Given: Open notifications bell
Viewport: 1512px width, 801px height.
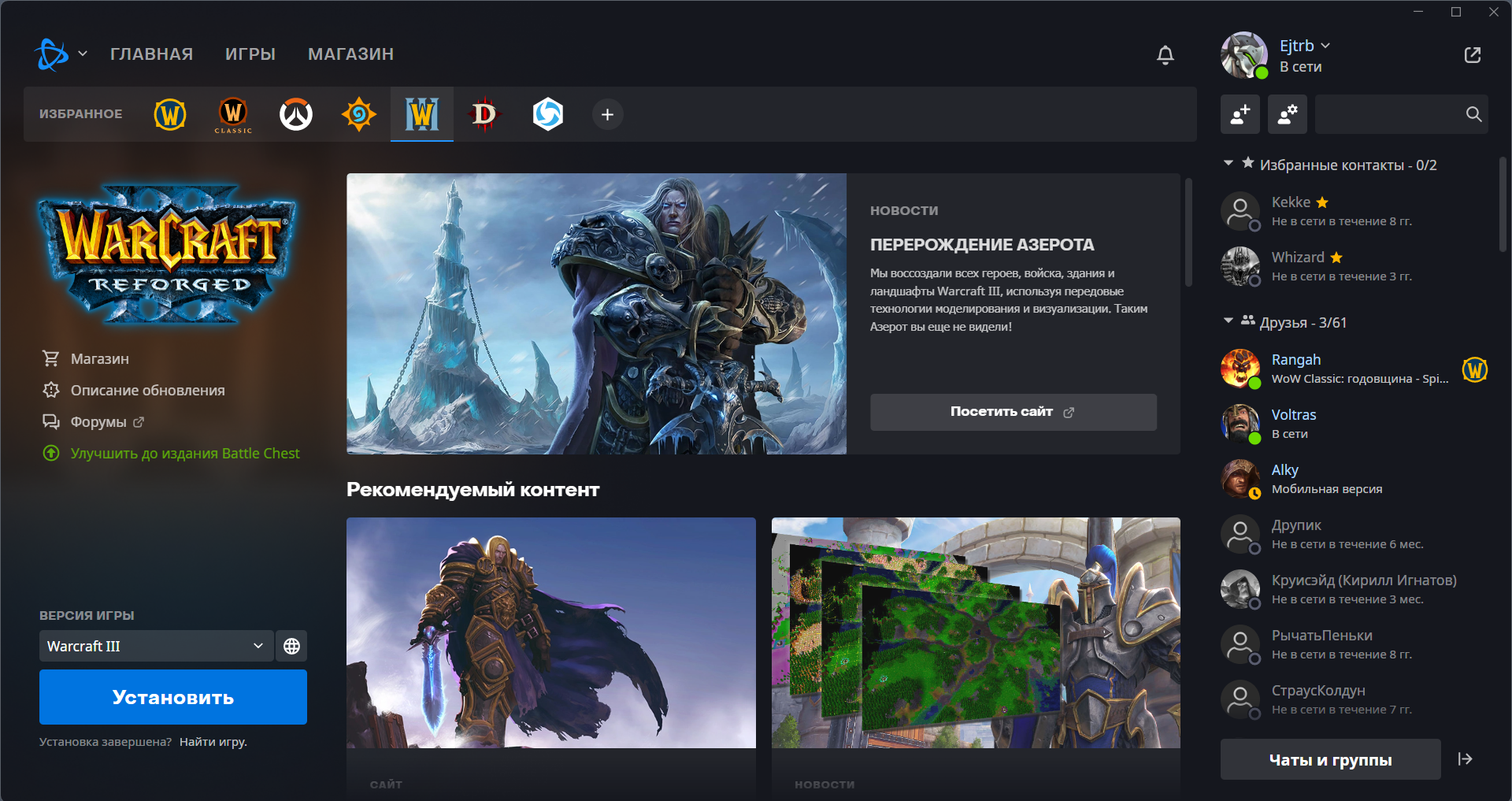Looking at the screenshot, I should point(1165,55).
